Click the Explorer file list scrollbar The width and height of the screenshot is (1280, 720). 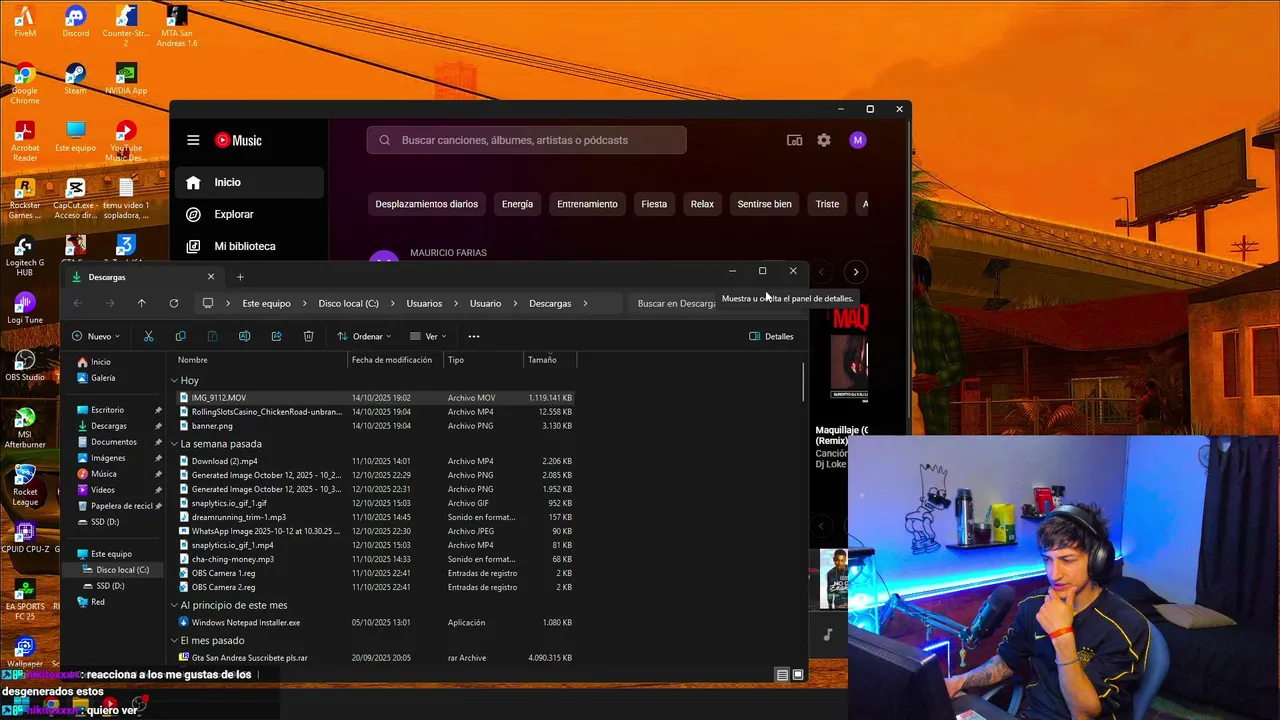(804, 383)
